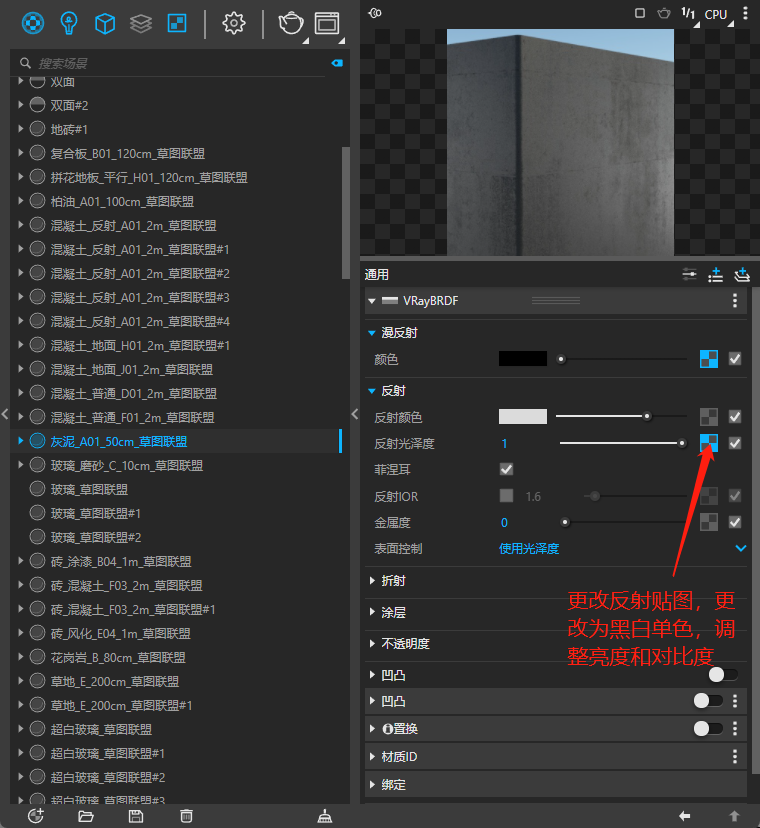Toggle the 置换 switch on
The width and height of the screenshot is (760, 828).
[x=708, y=728]
